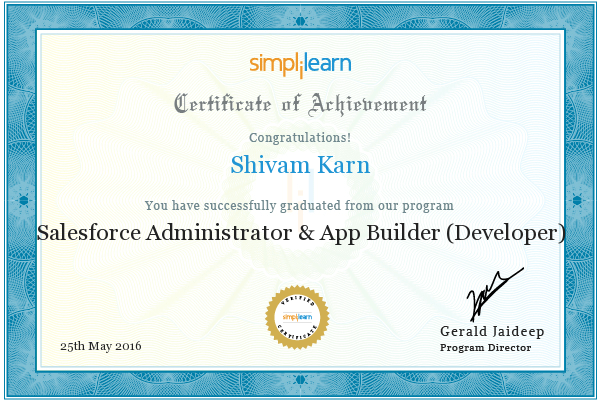
Task: Click the 'Program Director' label
Action: pos(486,348)
